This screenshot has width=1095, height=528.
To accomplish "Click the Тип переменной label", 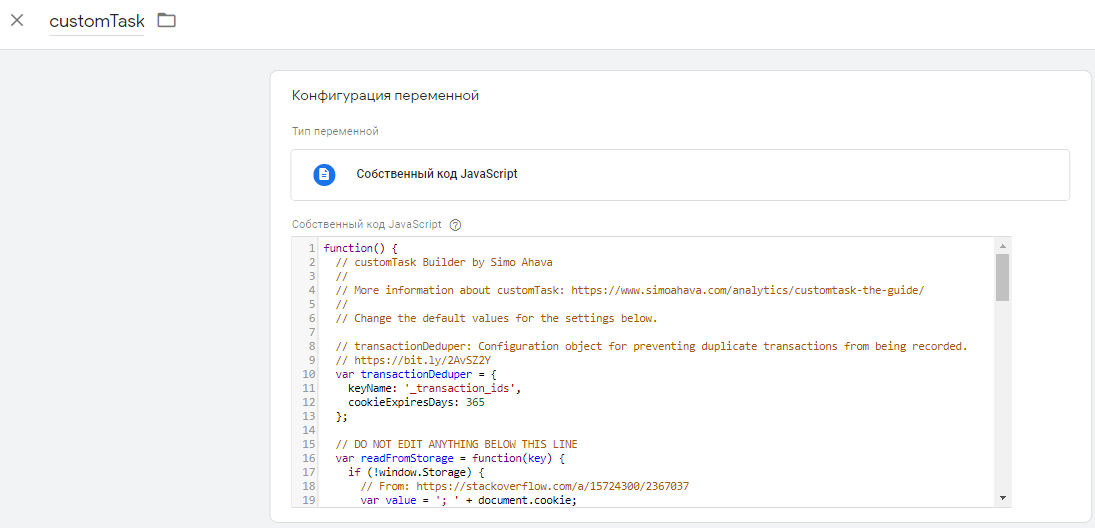I will click(x=335, y=131).
